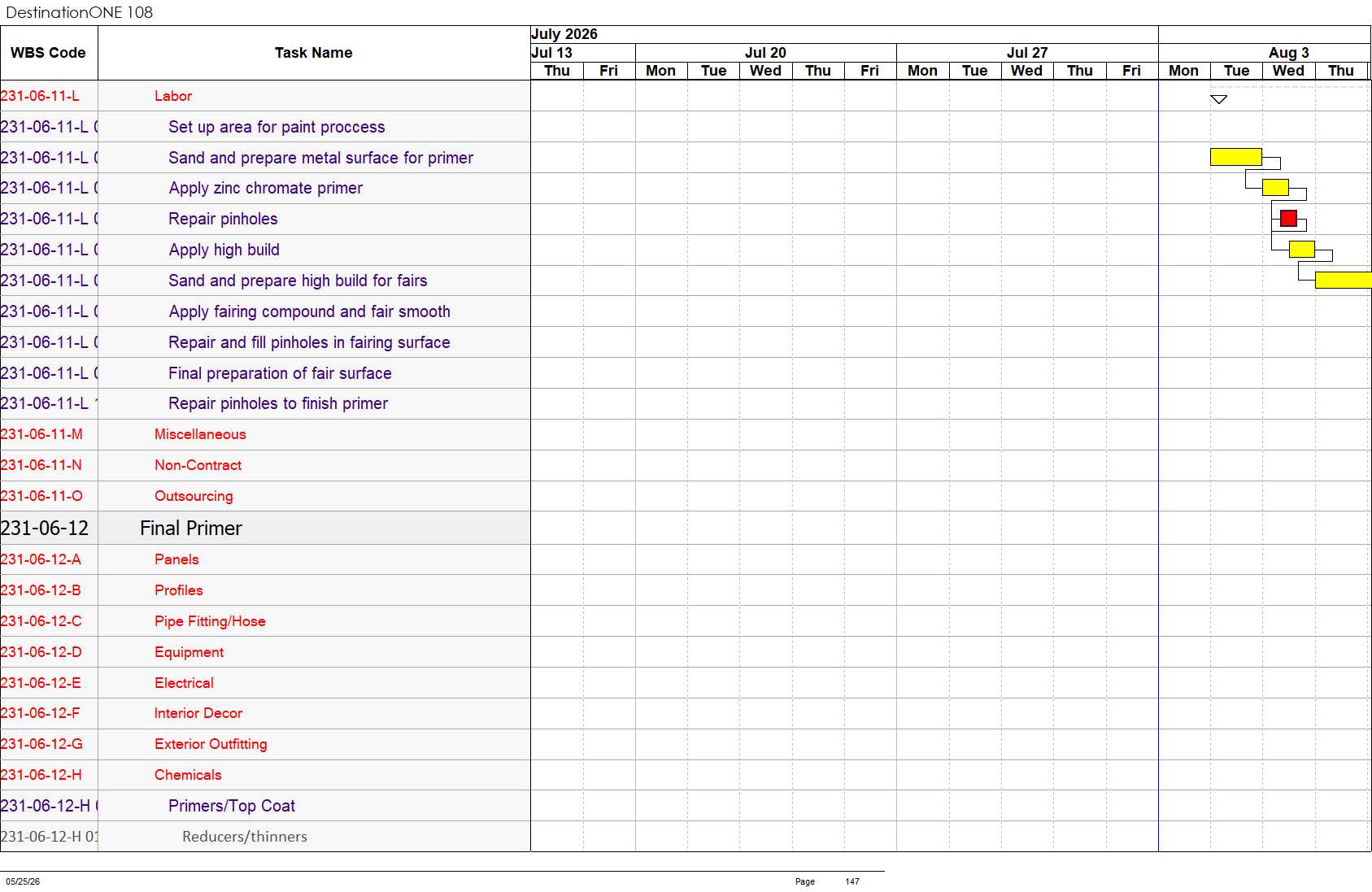Select yellow bar for Apply zinc chromate primer
Viewport: 1372px width, 892px height.
[x=1275, y=187]
